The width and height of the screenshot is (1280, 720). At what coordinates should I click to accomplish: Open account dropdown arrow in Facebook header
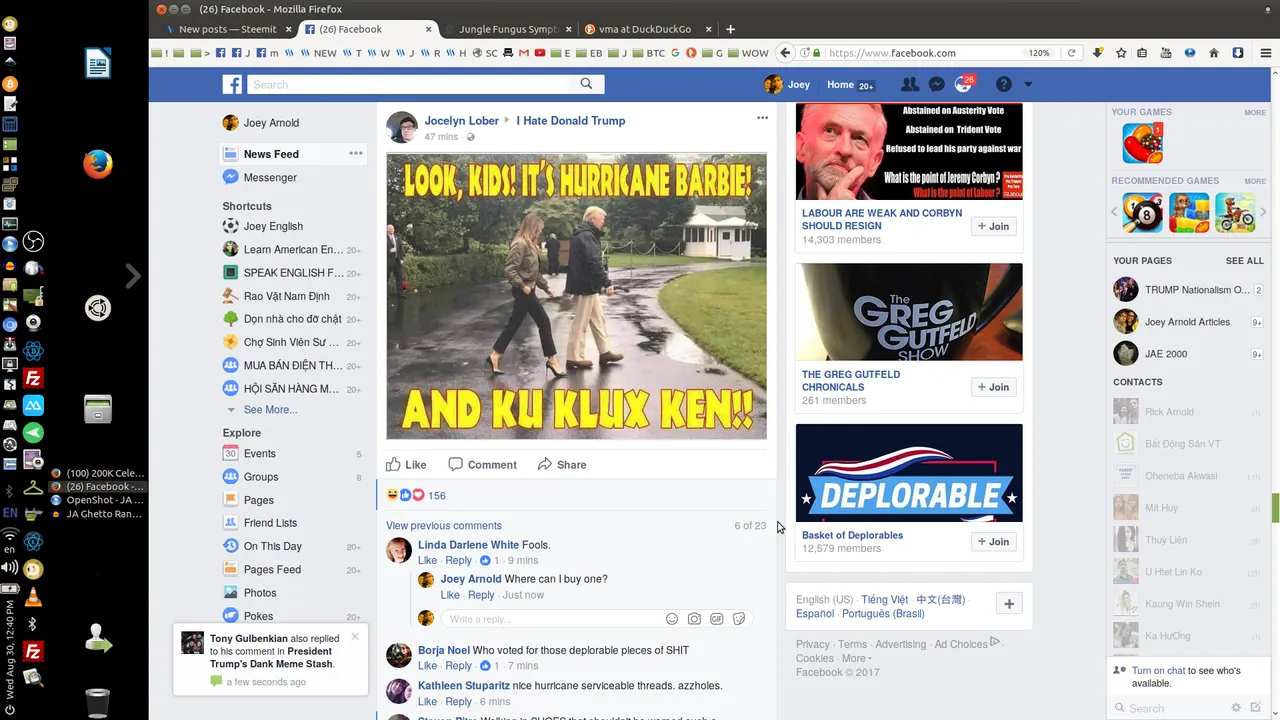click(x=1027, y=85)
